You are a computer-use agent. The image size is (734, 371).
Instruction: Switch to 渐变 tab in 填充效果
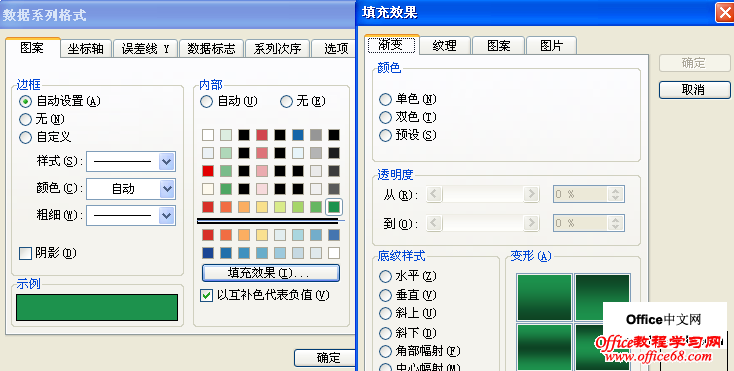391,45
